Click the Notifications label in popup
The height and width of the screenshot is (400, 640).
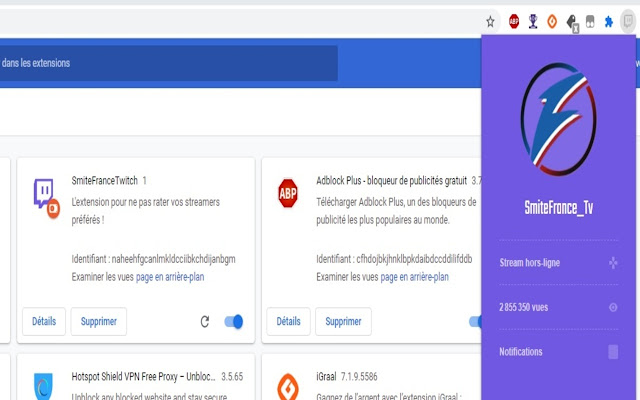520,352
